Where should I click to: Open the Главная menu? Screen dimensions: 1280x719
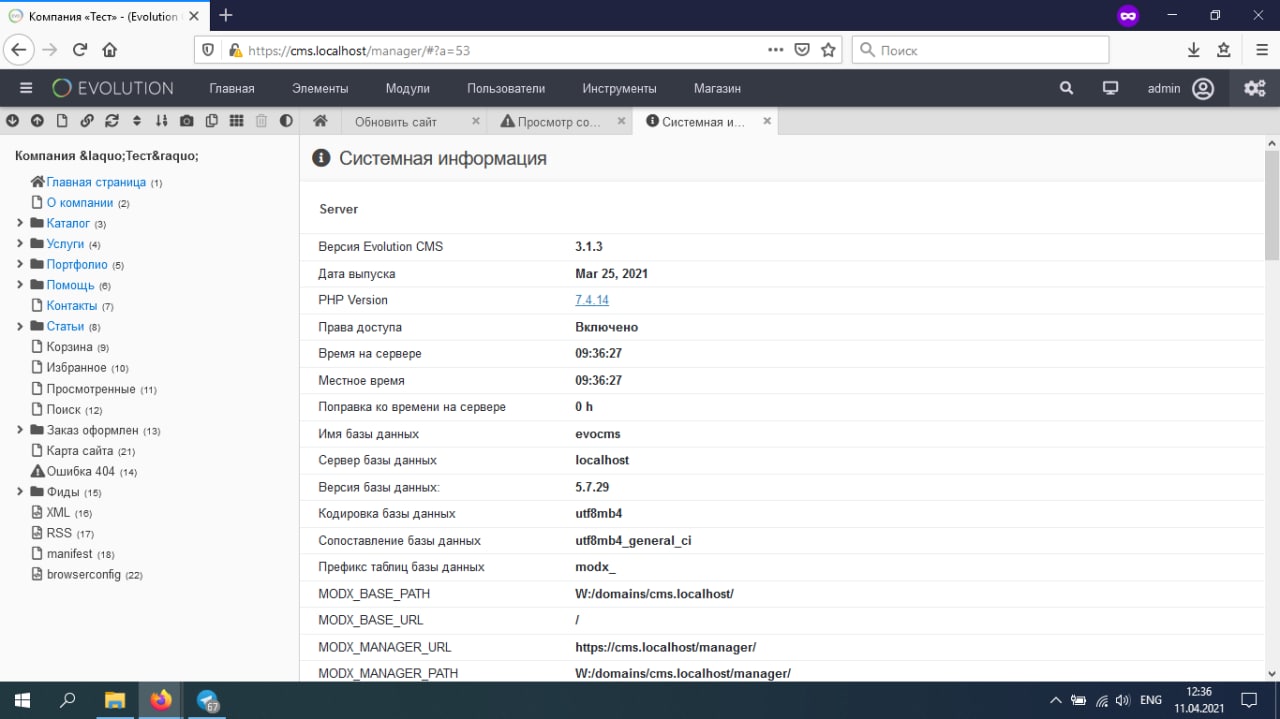coord(232,88)
